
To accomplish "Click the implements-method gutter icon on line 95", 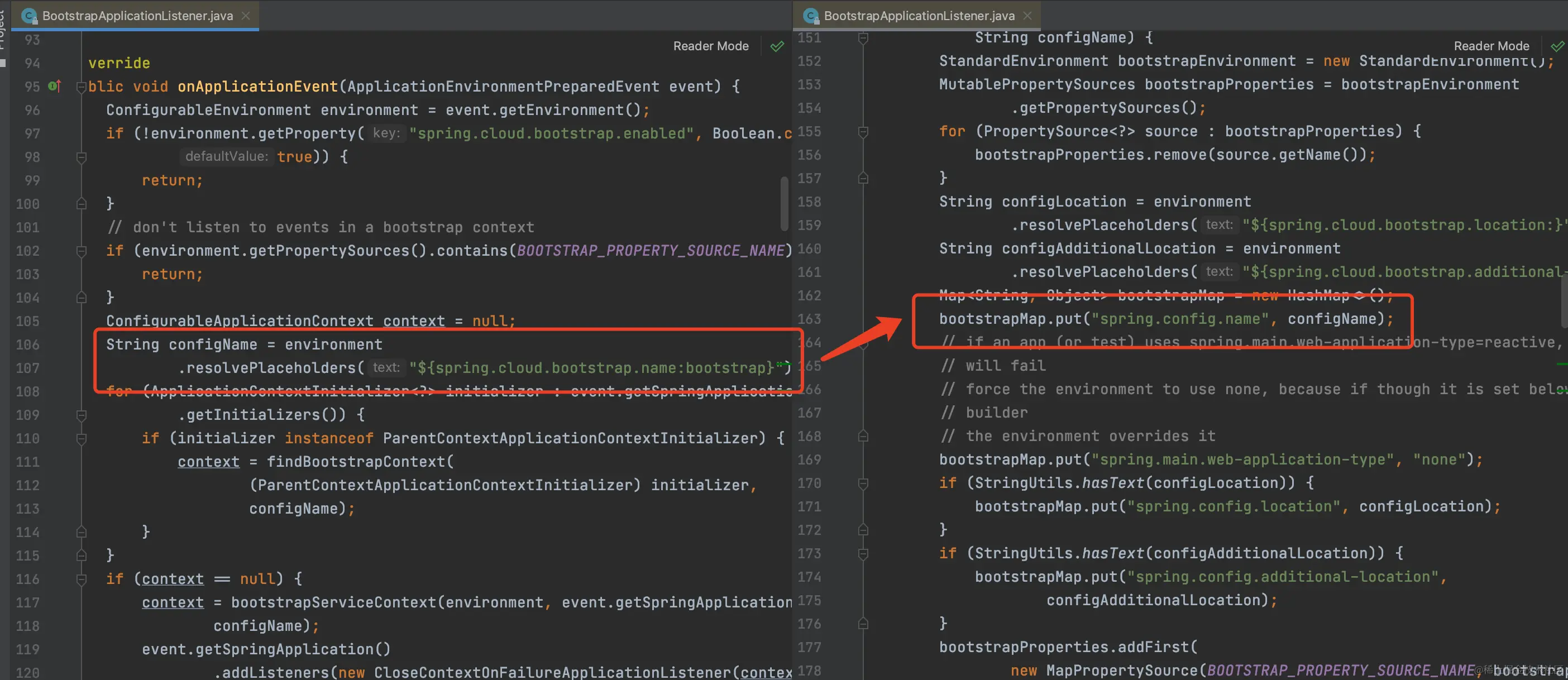I will 54,87.
